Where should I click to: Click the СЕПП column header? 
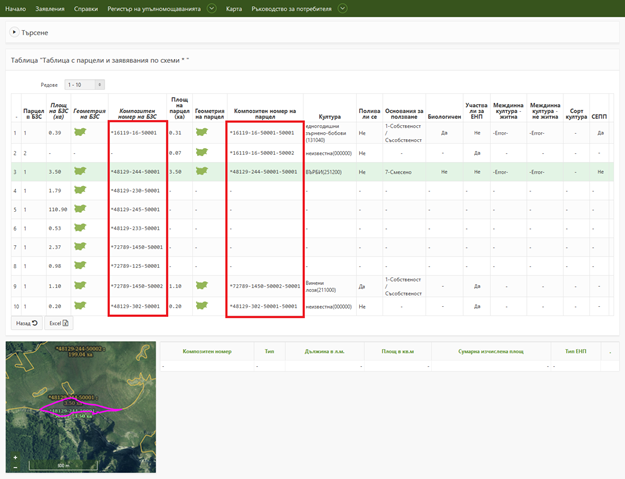coord(599,117)
